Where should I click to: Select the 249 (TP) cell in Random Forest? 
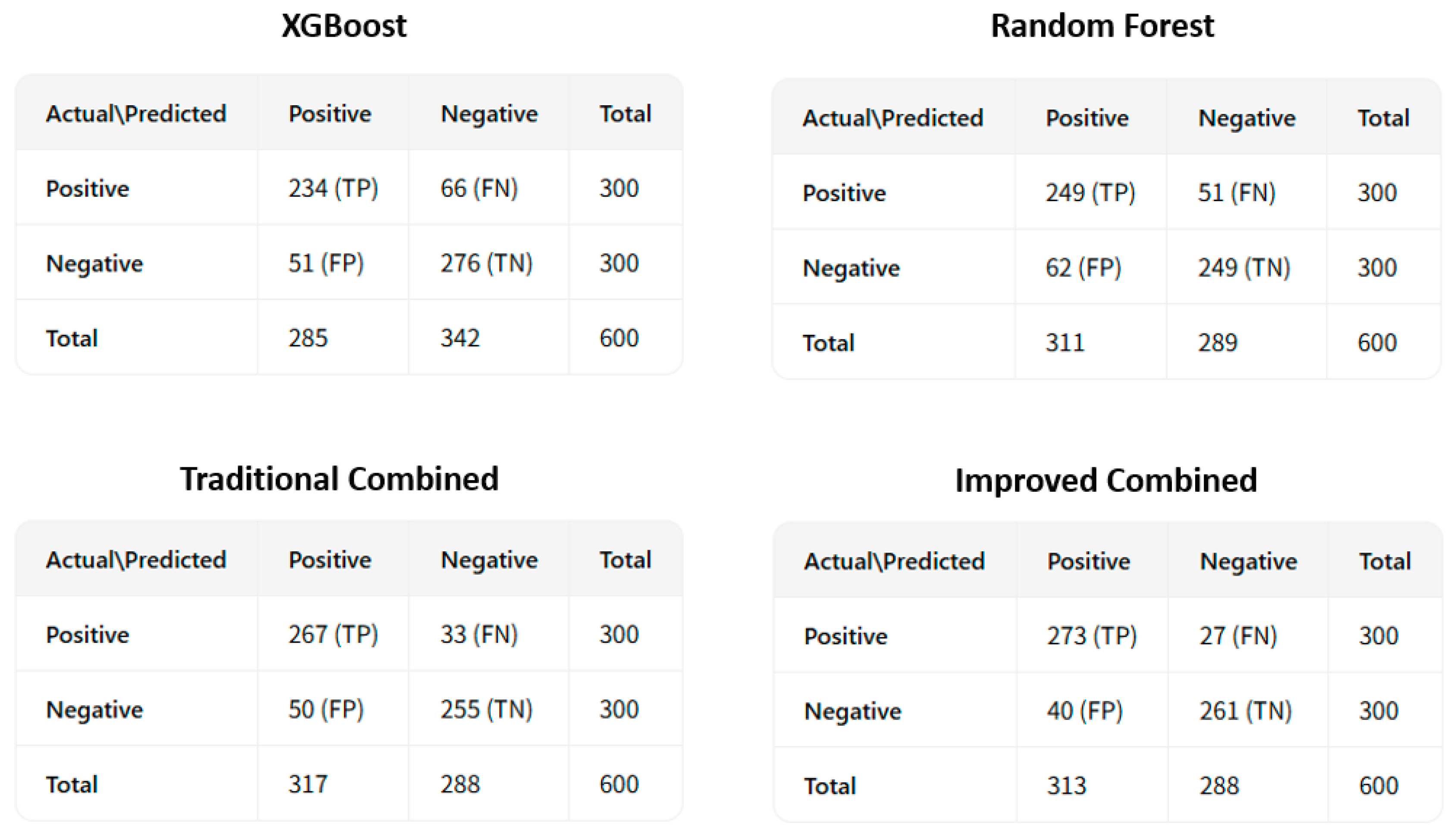click(x=1090, y=192)
